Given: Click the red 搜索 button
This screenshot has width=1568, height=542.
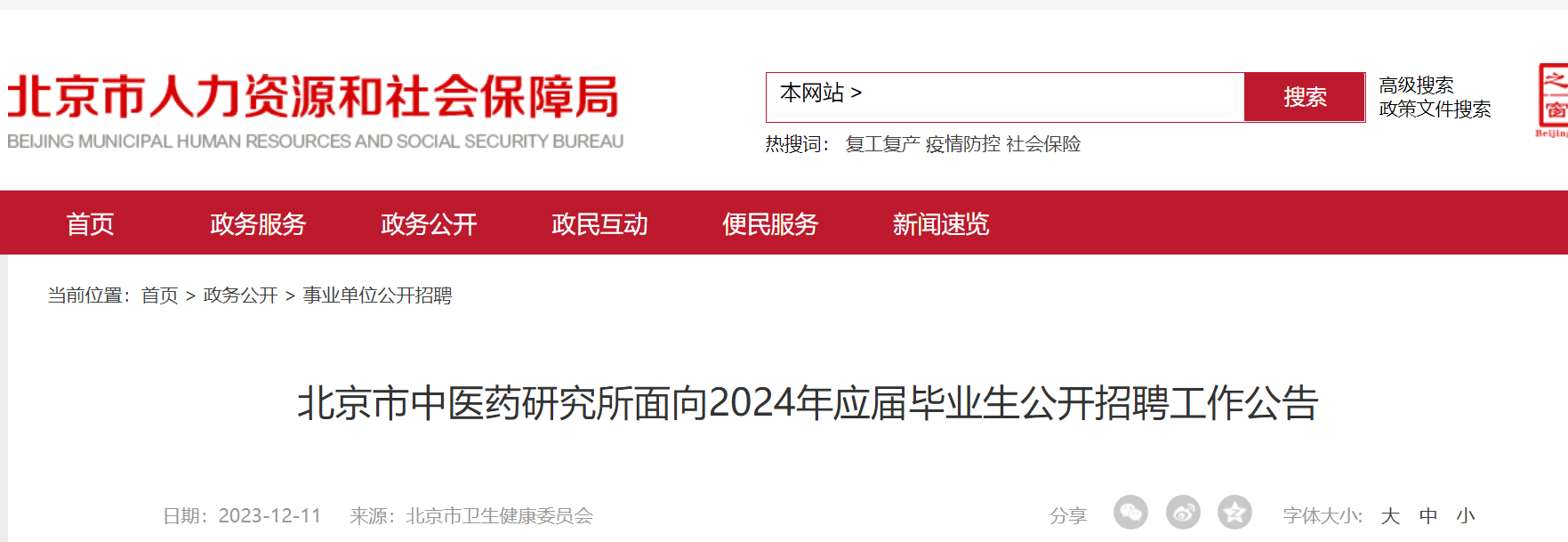Looking at the screenshot, I should (1304, 97).
